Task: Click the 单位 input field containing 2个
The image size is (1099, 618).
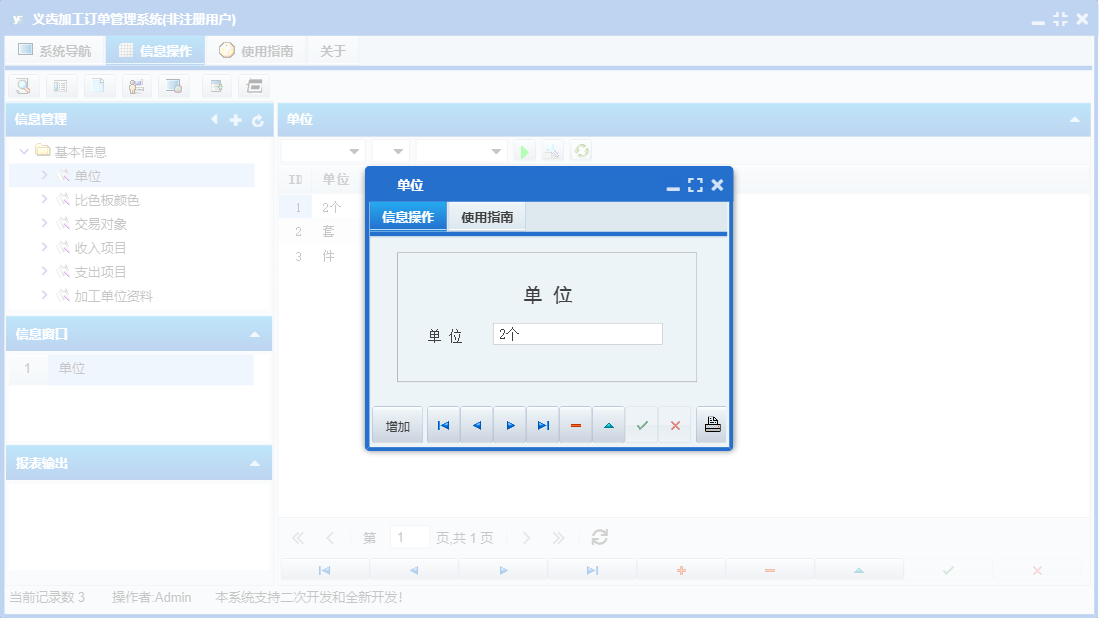Action: [x=577, y=333]
